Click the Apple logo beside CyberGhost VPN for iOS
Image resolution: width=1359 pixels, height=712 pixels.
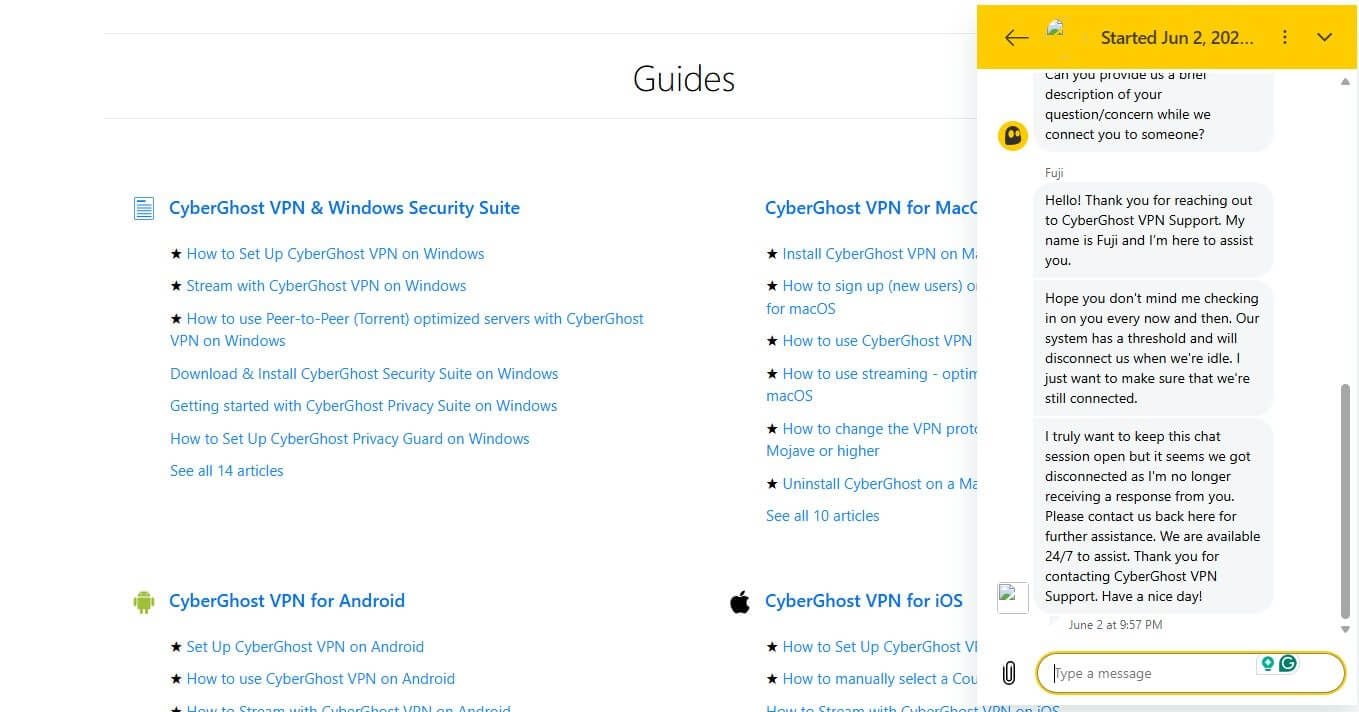pyautogui.click(x=740, y=601)
